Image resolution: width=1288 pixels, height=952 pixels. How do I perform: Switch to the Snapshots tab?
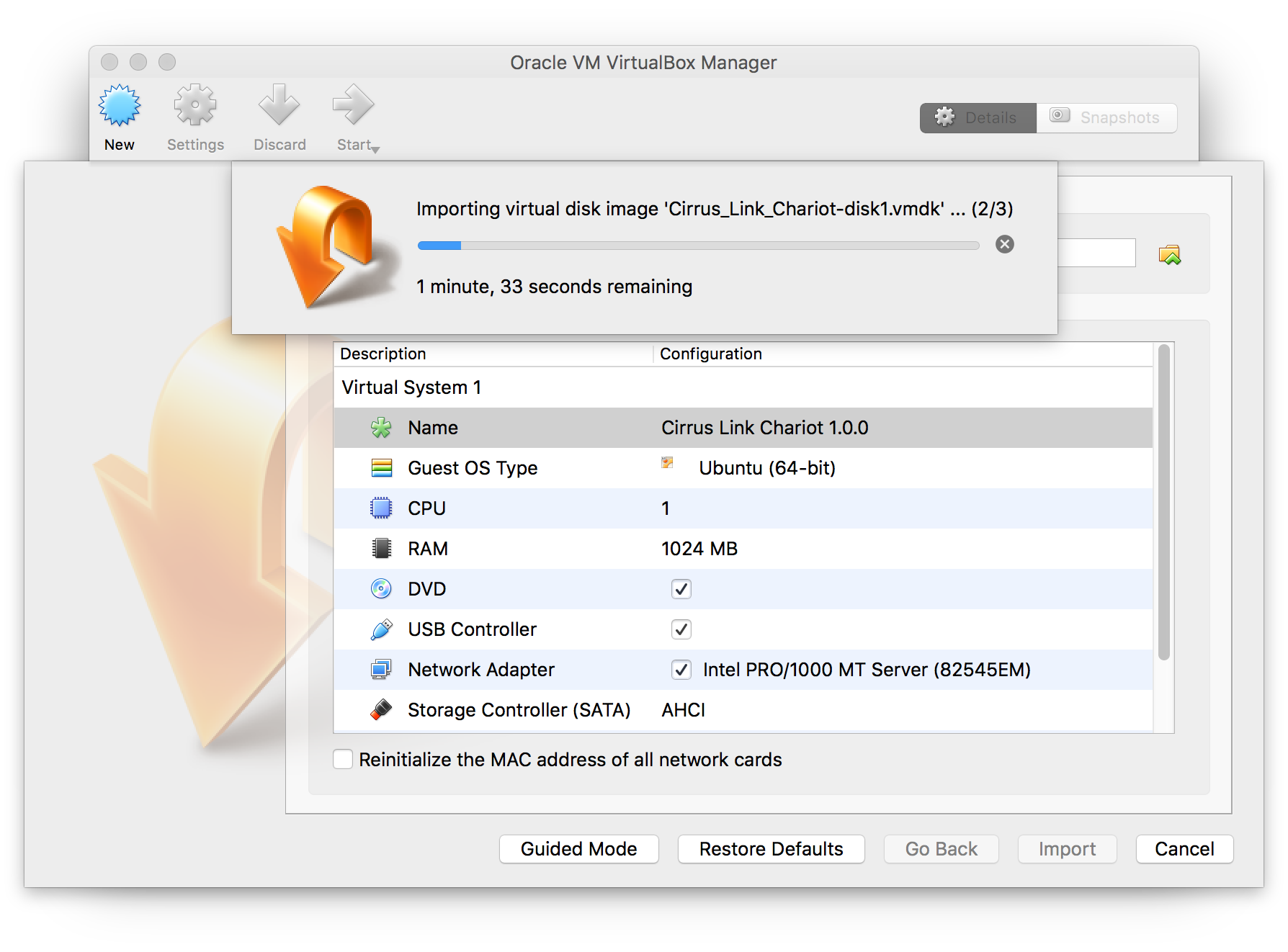(1106, 118)
